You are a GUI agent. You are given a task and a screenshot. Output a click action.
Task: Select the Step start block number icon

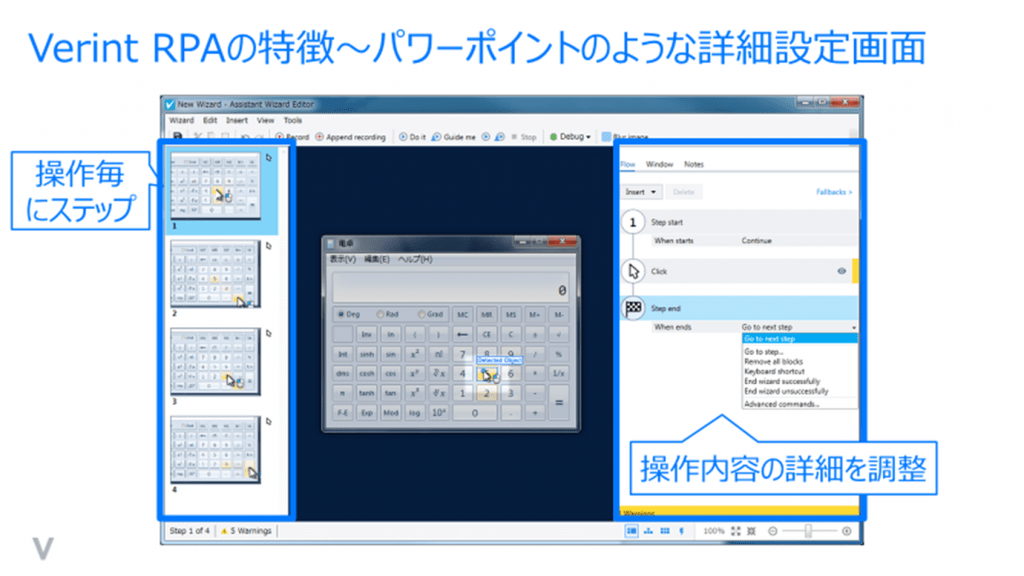pos(632,222)
